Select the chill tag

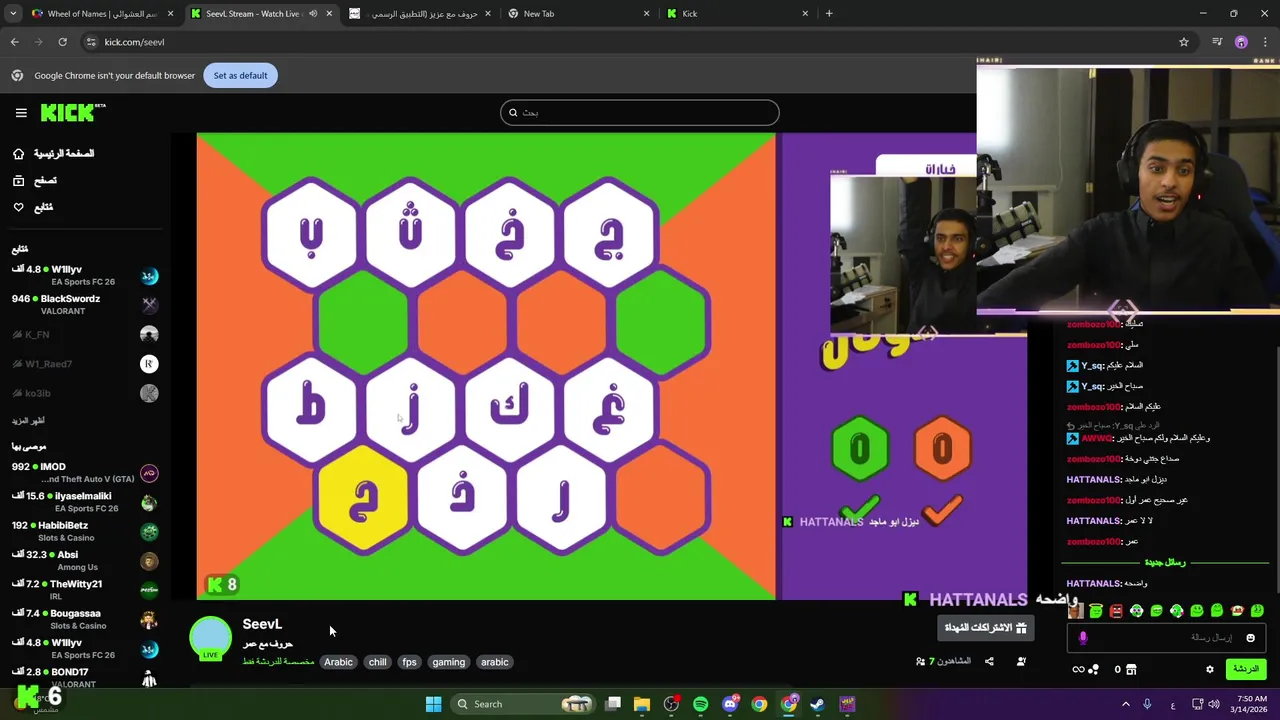[377, 662]
